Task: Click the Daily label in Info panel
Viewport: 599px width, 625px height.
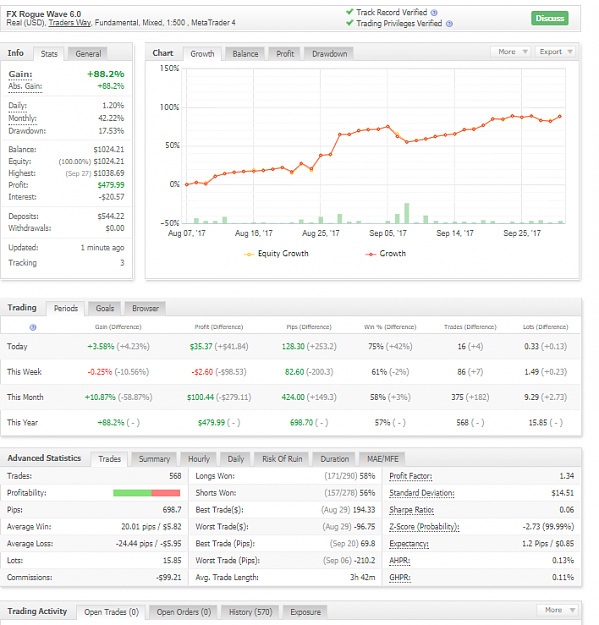Action: pyautogui.click(x=18, y=106)
